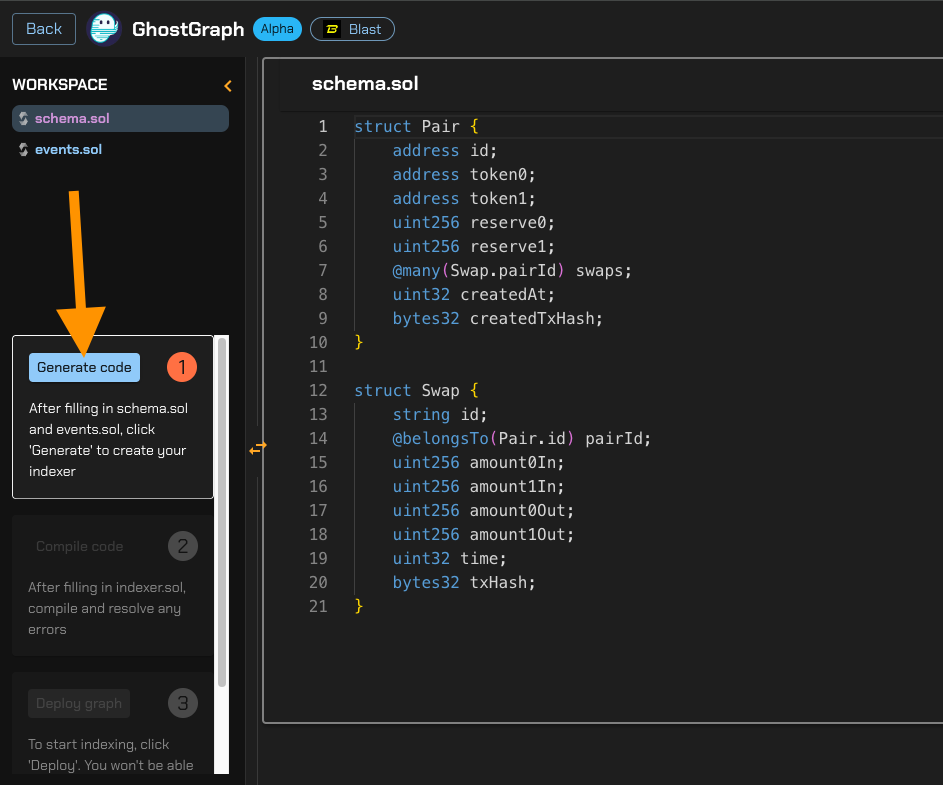Click the Blast chain logo icon

click(x=332, y=29)
